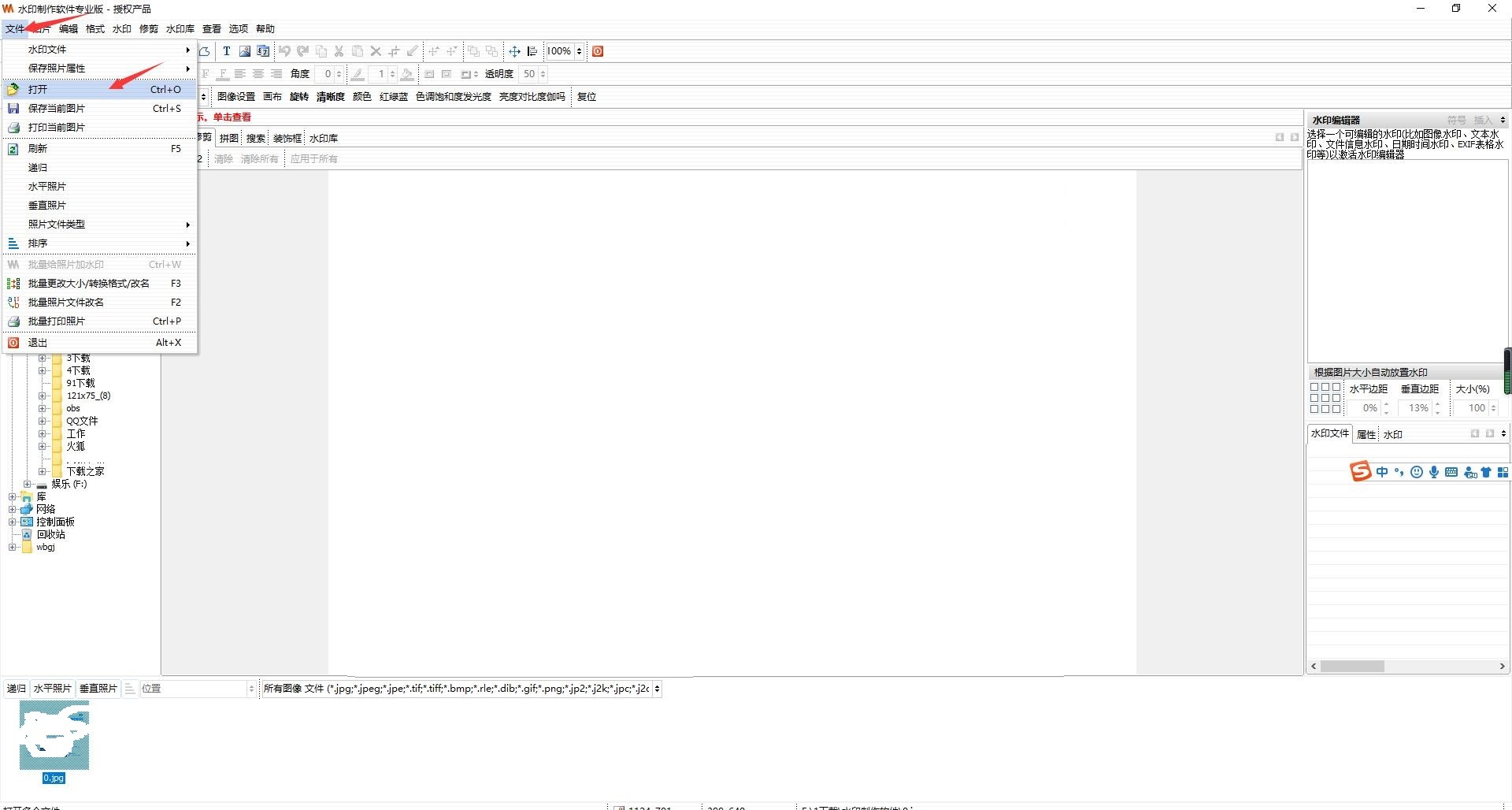Switch to the 装饰框 tab
This screenshot has width=1512, height=810.
tap(287, 139)
